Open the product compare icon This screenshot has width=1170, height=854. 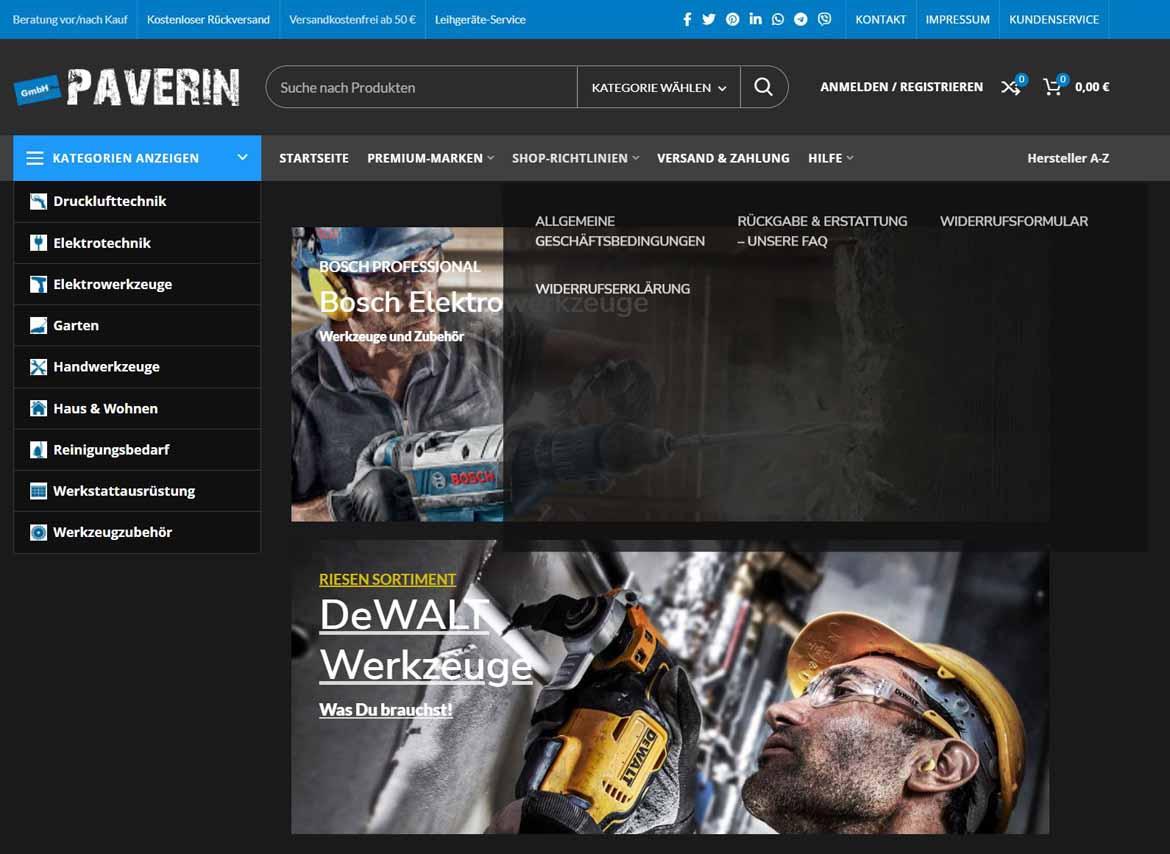pos(1013,86)
